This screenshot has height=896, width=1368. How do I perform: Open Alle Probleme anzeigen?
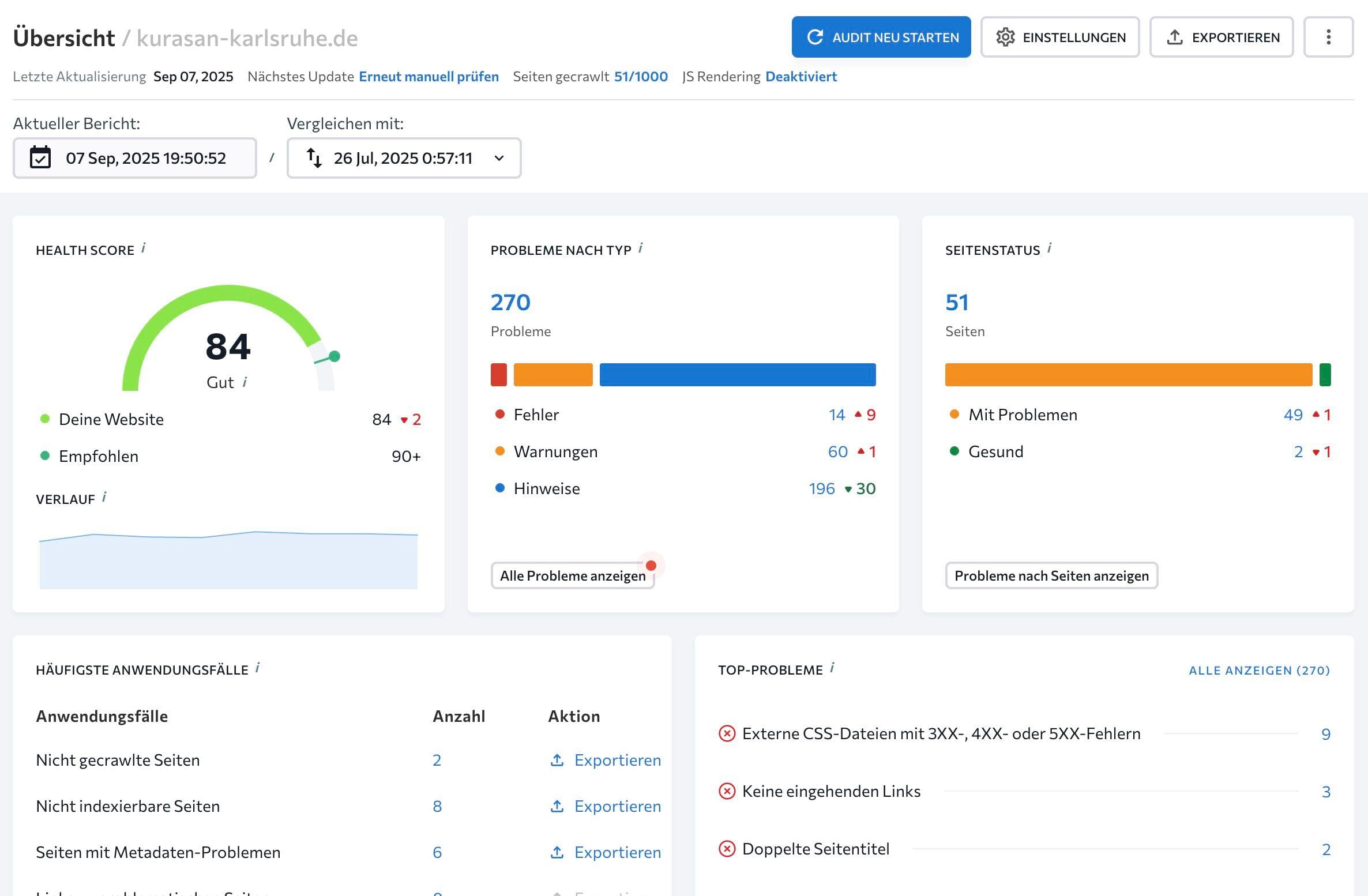point(573,575)
